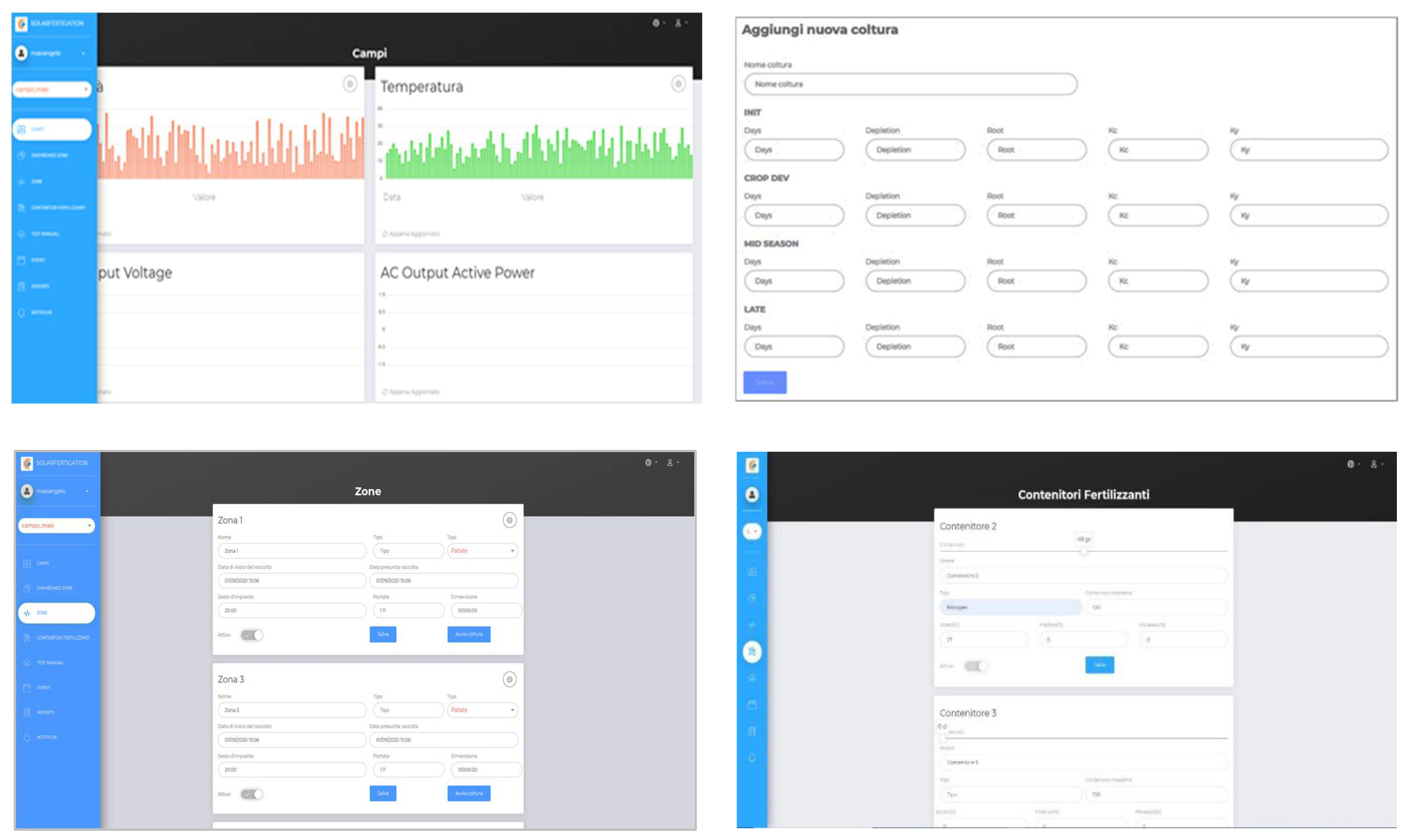Toggle the Attivo switch for Zona 1
This screenshot has width=1409, height=840.
click(251, 635)
